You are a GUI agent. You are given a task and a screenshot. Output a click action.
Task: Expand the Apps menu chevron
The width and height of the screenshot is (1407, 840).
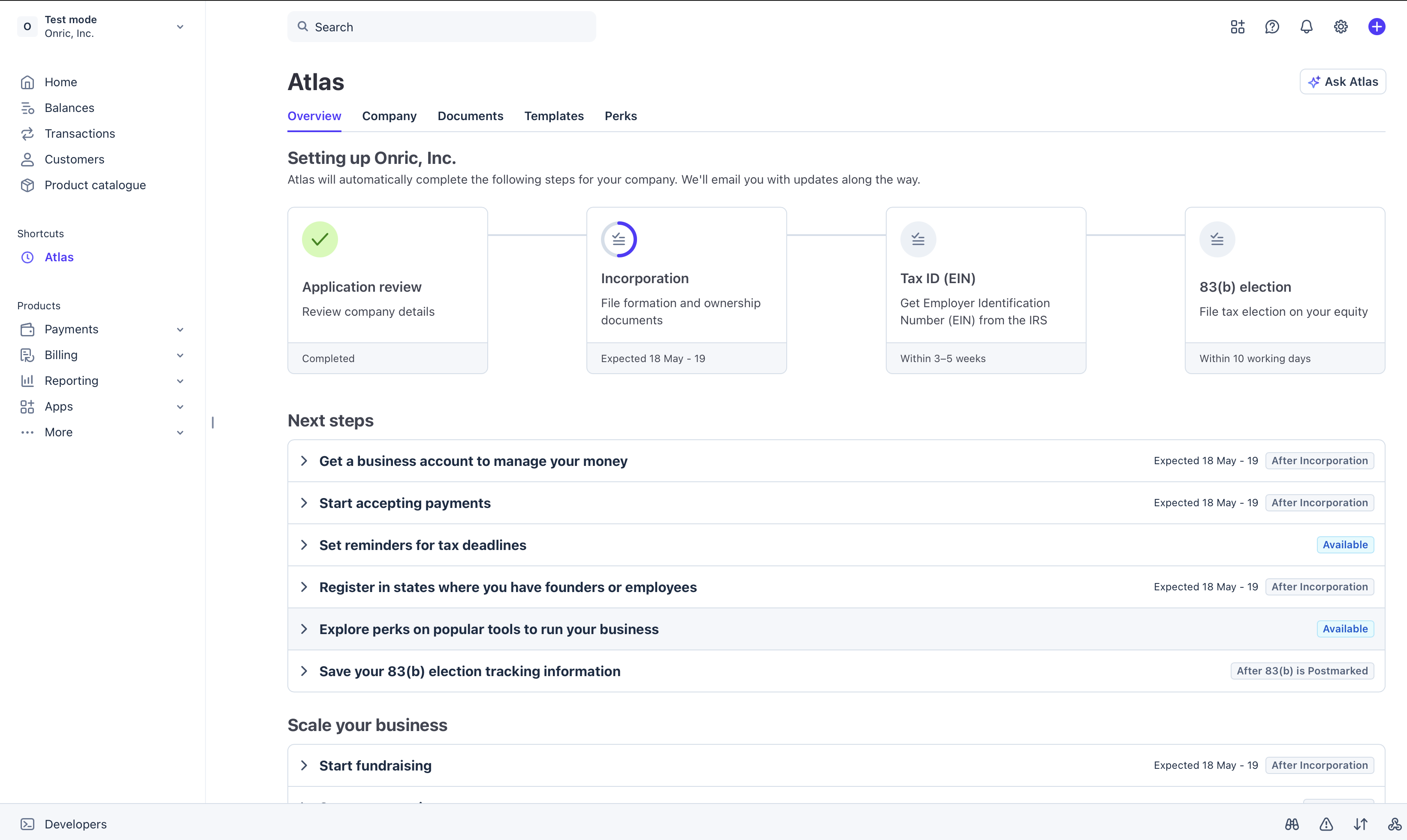point(180,407)
